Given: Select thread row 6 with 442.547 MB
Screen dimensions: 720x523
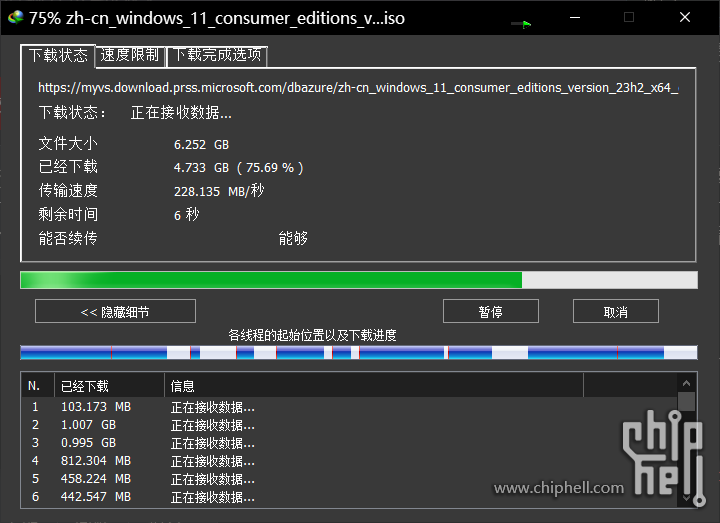Looking at the screenshot, I should coord(349,496).
